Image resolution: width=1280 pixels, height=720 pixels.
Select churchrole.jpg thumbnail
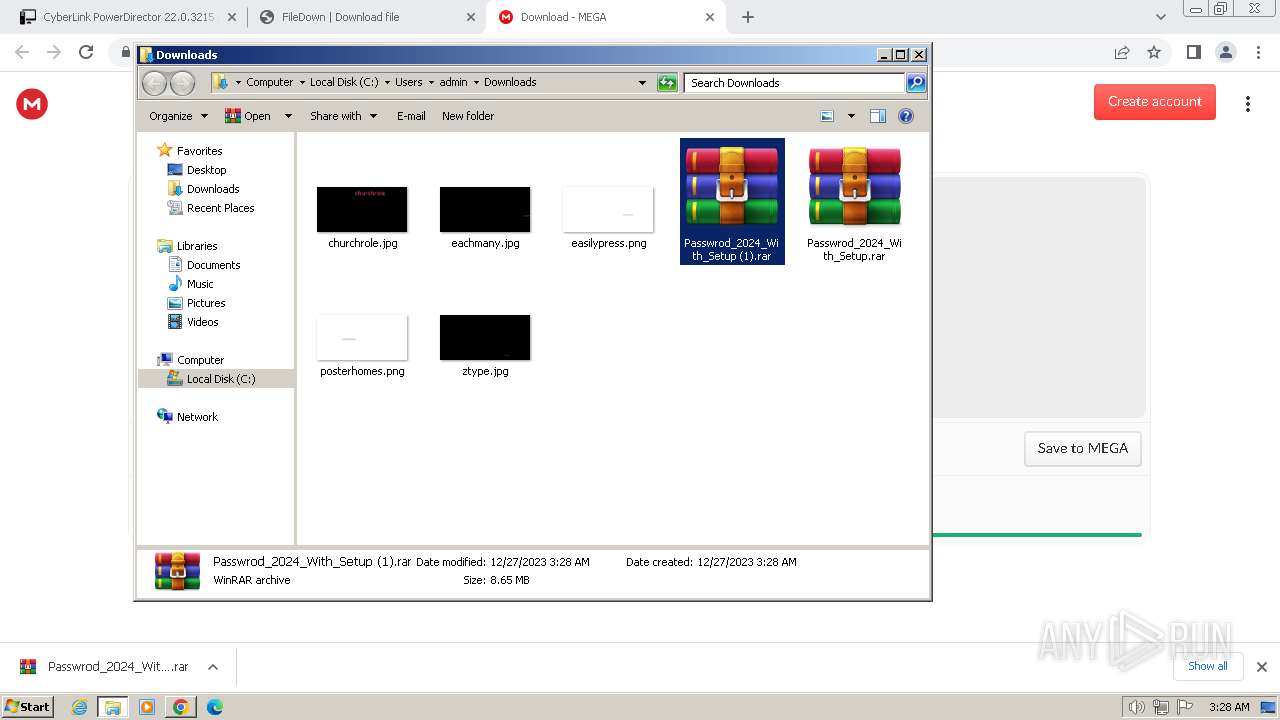click(362, 209)
